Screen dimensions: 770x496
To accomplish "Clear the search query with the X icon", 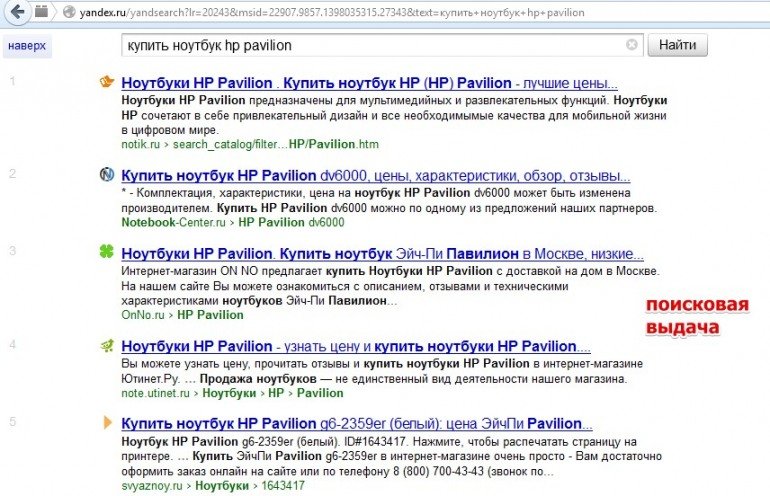I will pyautogui.click(x=632, y=46).
